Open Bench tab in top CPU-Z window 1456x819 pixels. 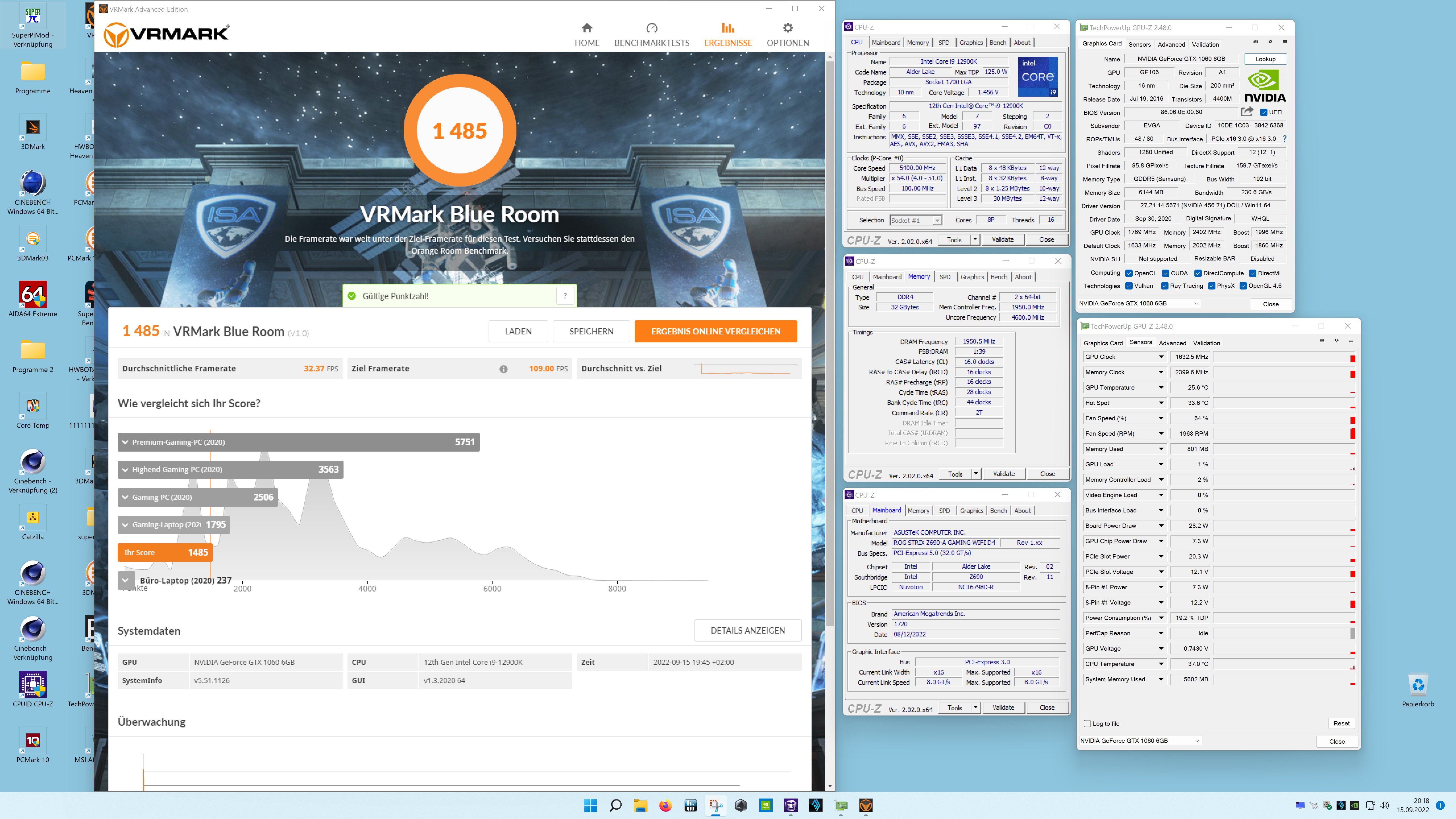coord(998,42)
